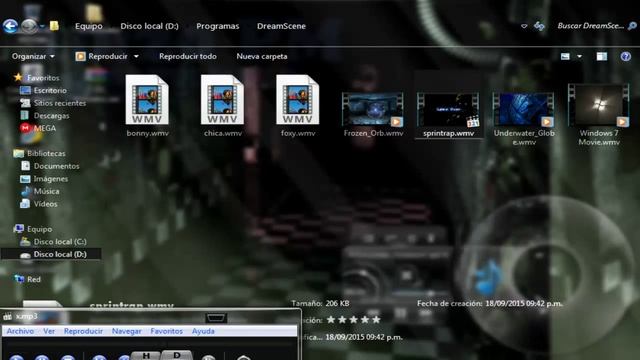Image resolution: width=640 pixels, height=360 pixels.
Task: Go back with the Explorer back arrow
Action: [10, 26]
